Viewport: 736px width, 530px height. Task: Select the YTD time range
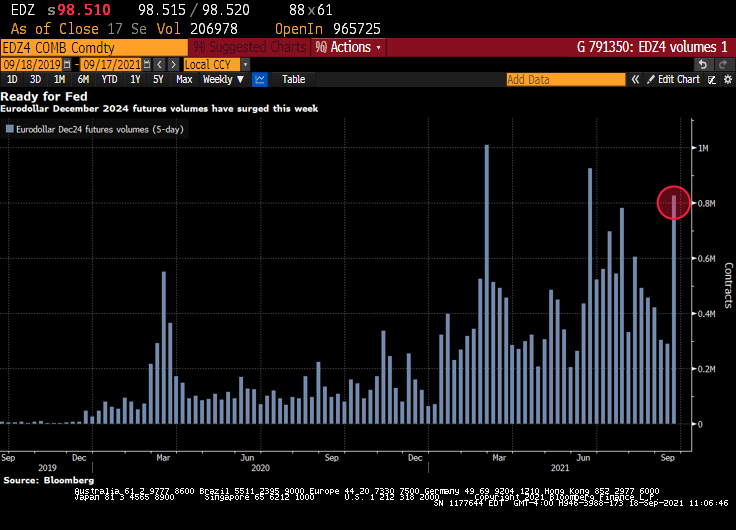pos(109,79)
